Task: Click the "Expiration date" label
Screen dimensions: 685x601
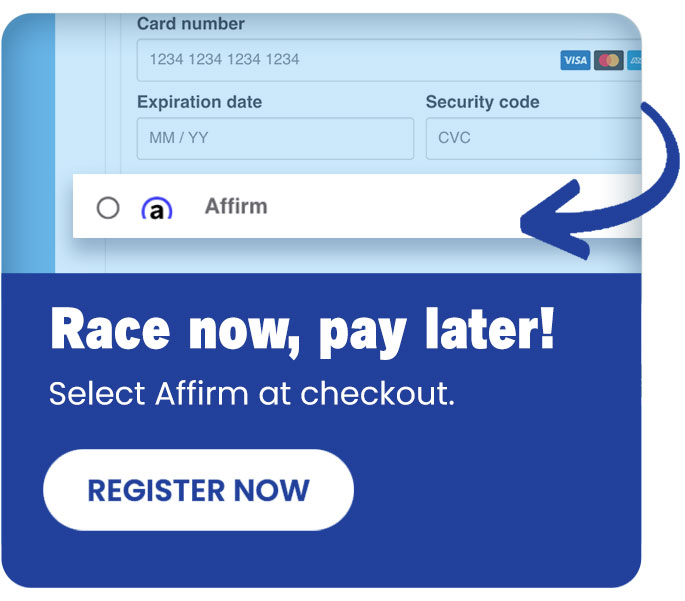Action: [x=199, y=102]
